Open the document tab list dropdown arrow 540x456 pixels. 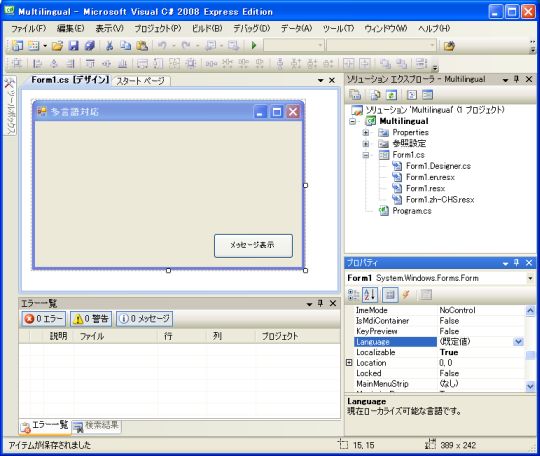coord(321,80)
